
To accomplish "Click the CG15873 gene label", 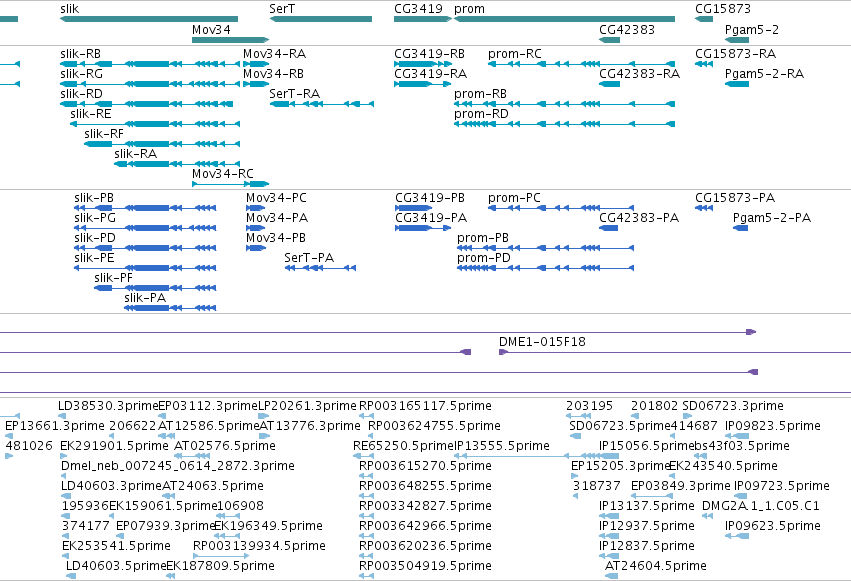I will pos(723,9).
